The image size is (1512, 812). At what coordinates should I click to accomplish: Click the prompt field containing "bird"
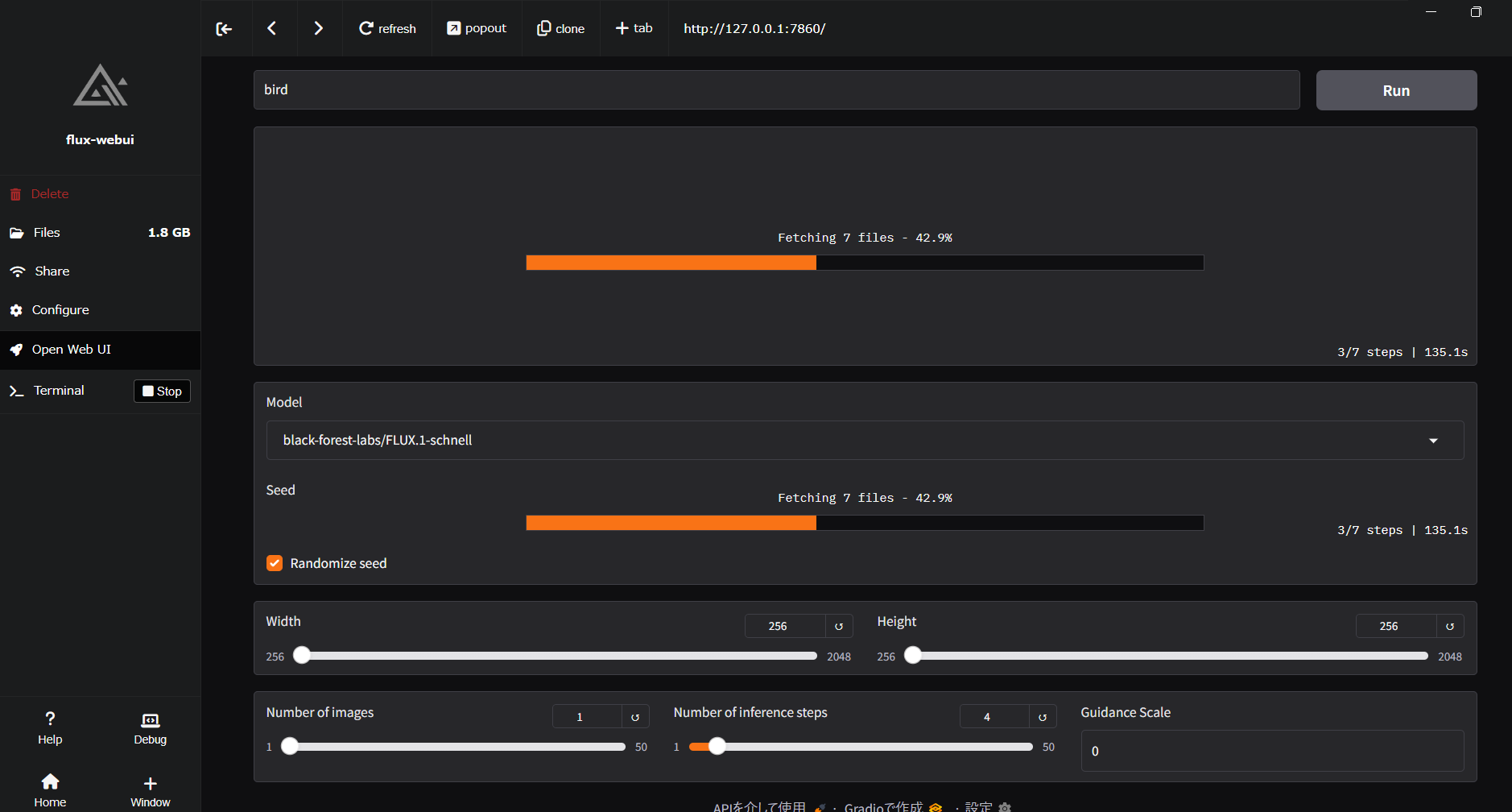click(777, 89)
